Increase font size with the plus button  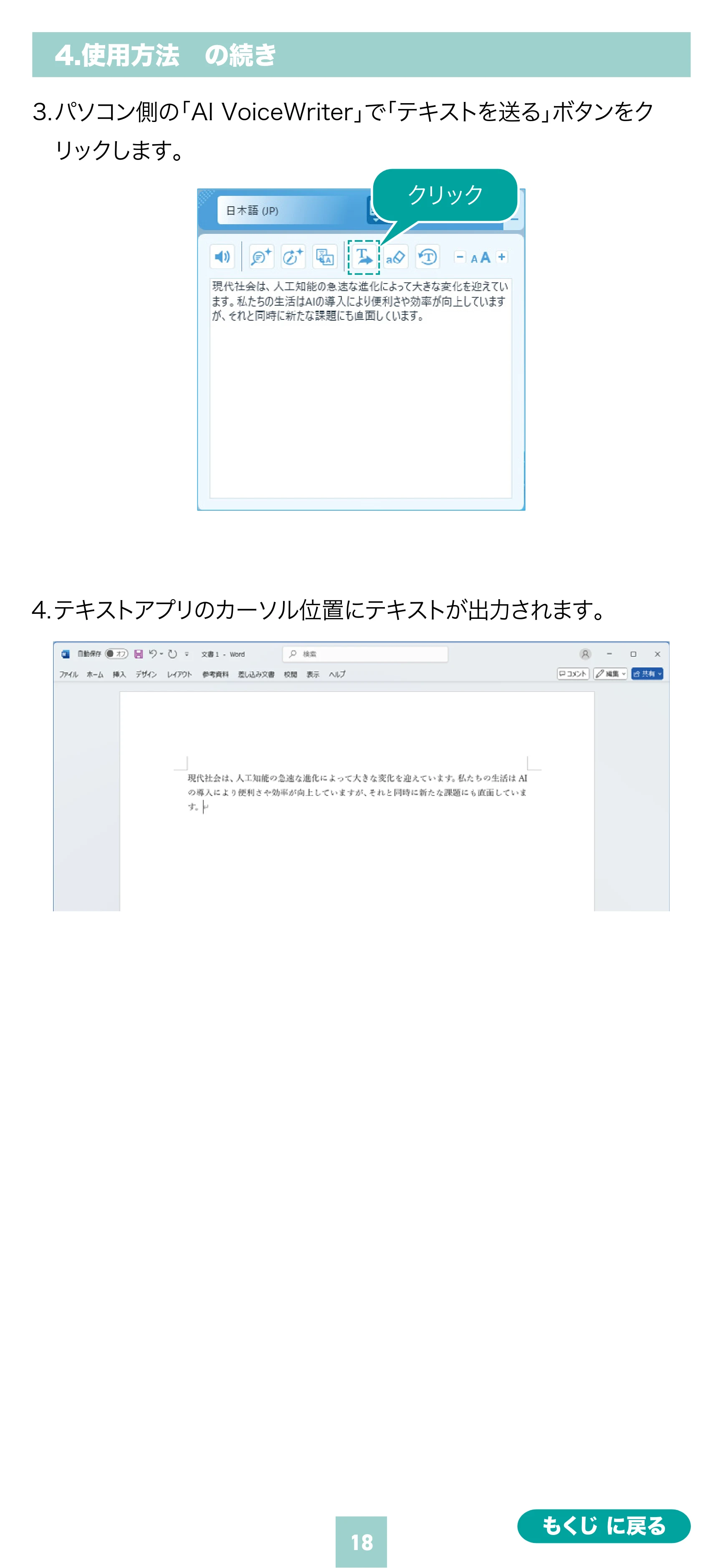[501, 257]
